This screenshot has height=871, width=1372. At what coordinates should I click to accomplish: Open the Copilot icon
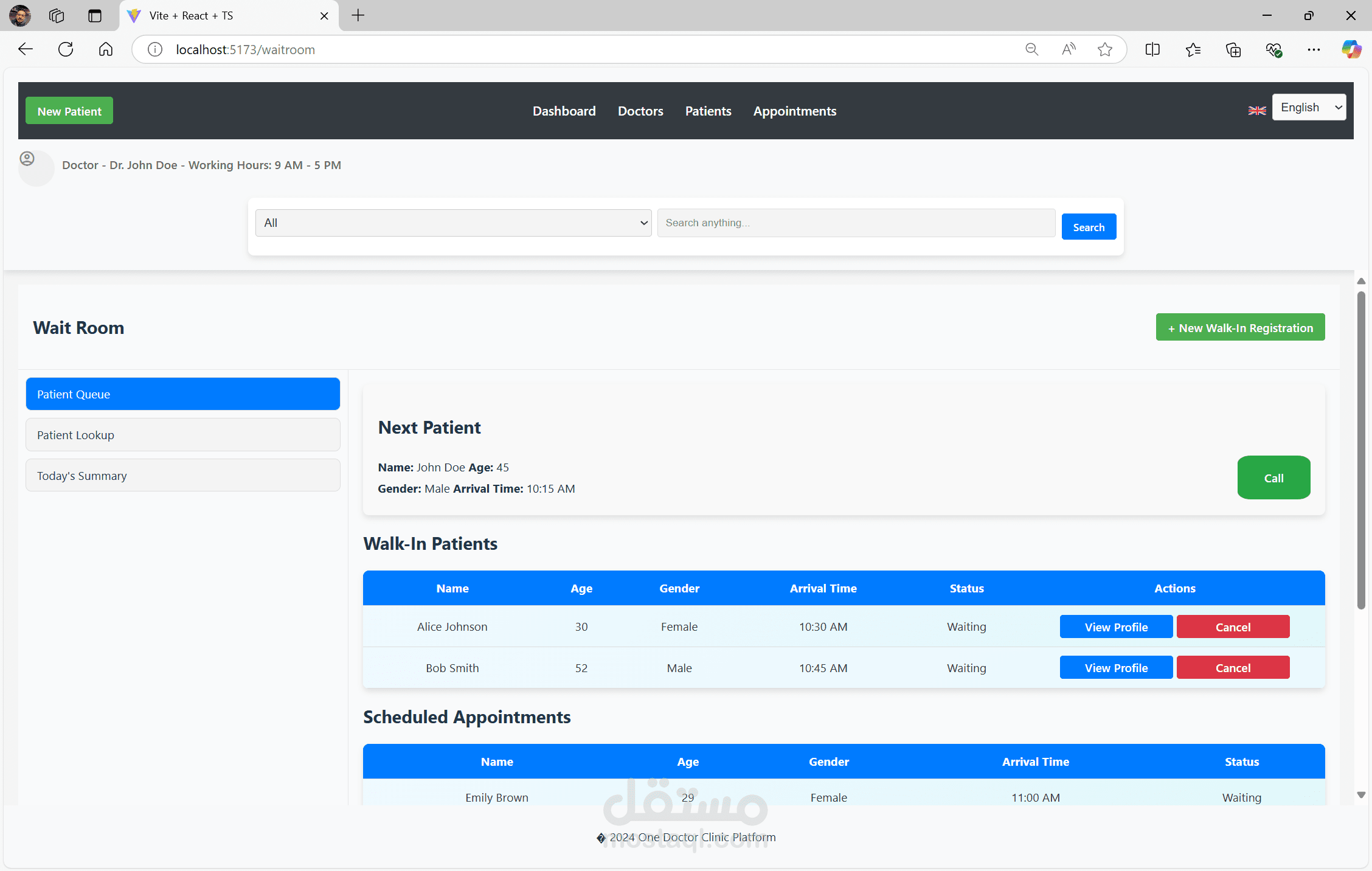[1351, 49]
